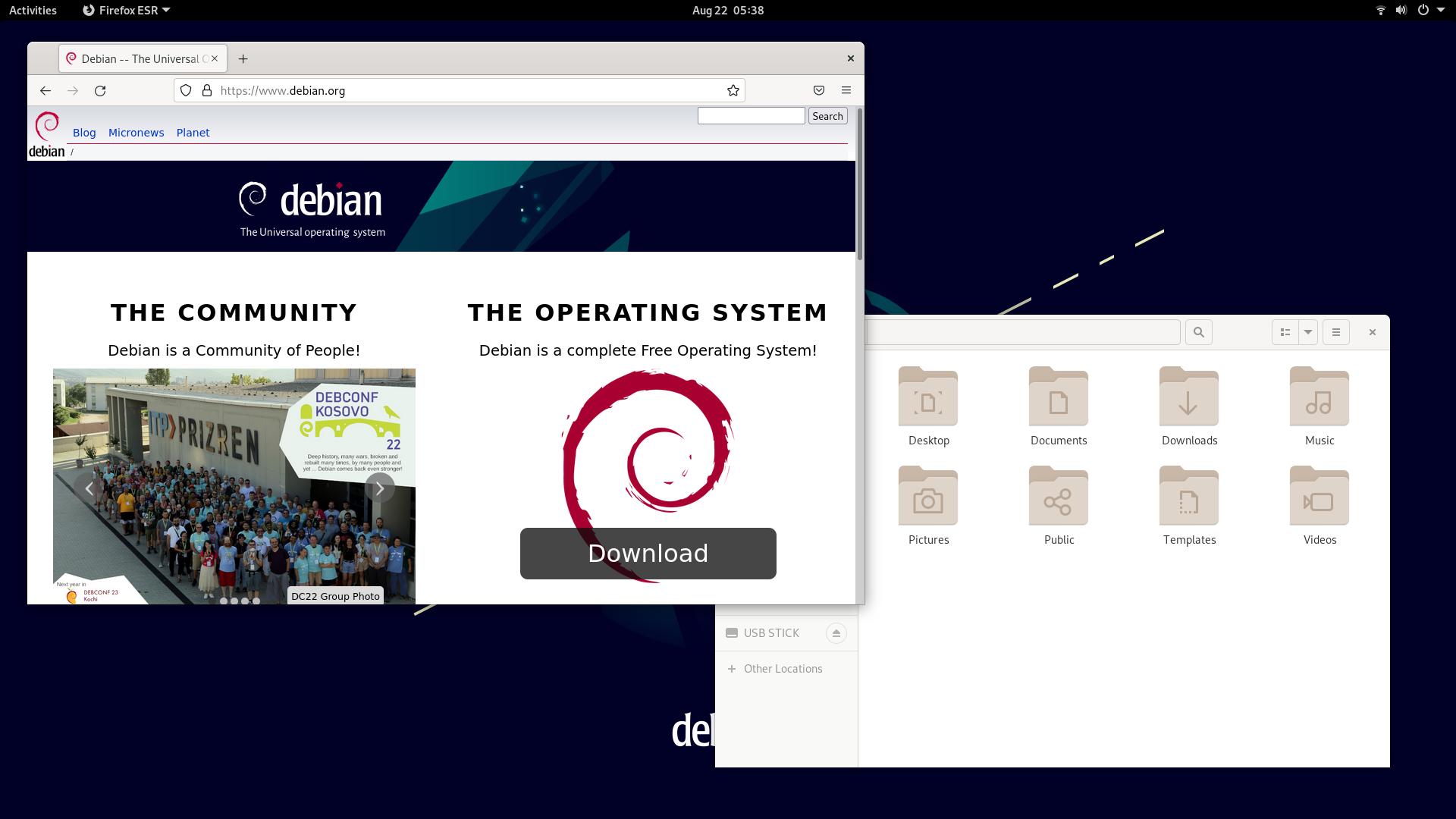Show the previous slideshow photo
The image size is (1456, 819).
pos(89,488)
